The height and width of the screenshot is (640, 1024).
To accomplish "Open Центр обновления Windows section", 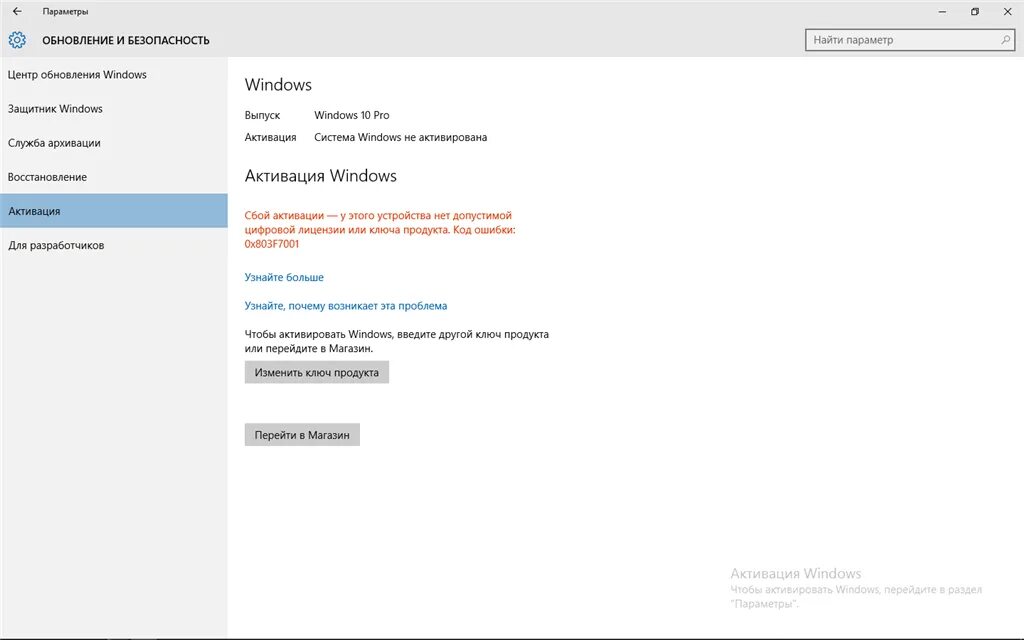I will tap(114, 74).
